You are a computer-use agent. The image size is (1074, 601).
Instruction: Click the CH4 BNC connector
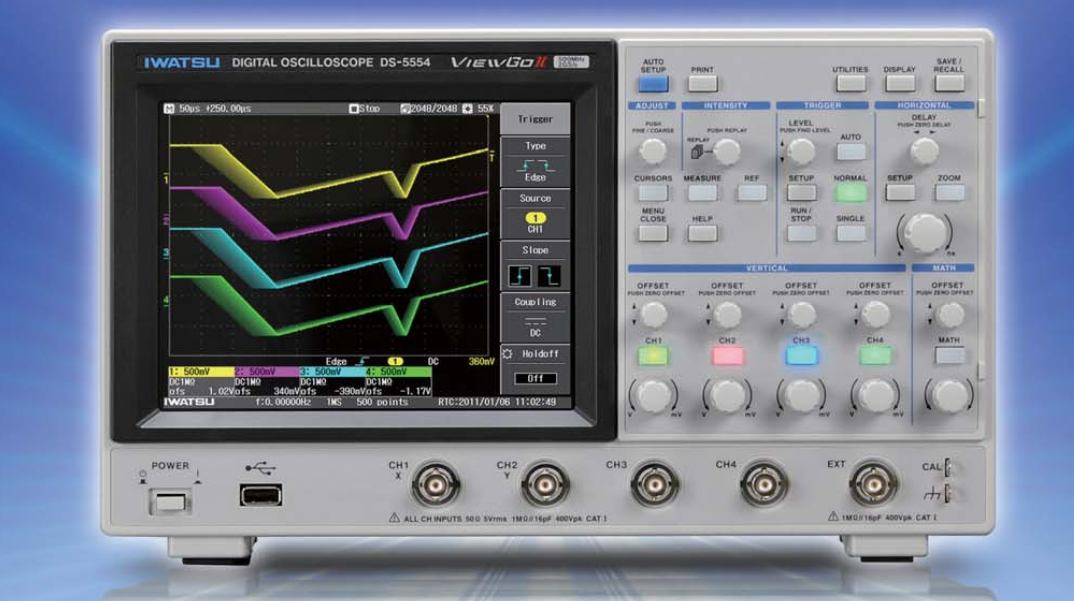click(x=764, y=485)
